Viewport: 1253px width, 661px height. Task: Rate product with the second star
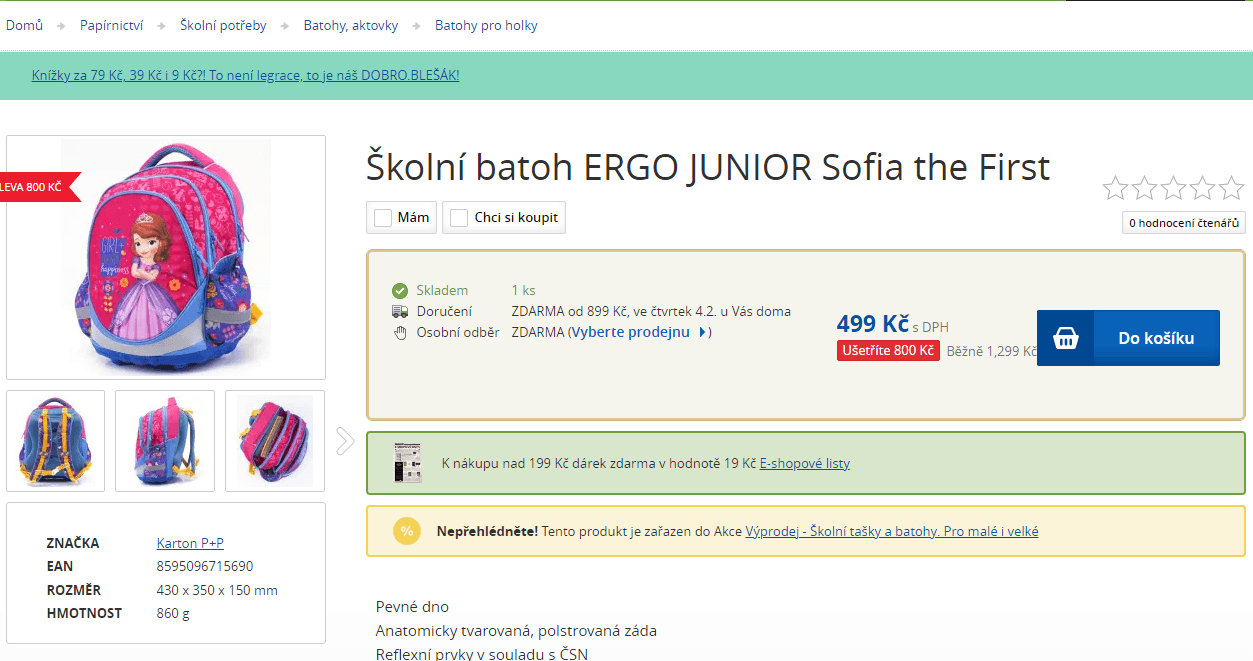click(1144, 187)
